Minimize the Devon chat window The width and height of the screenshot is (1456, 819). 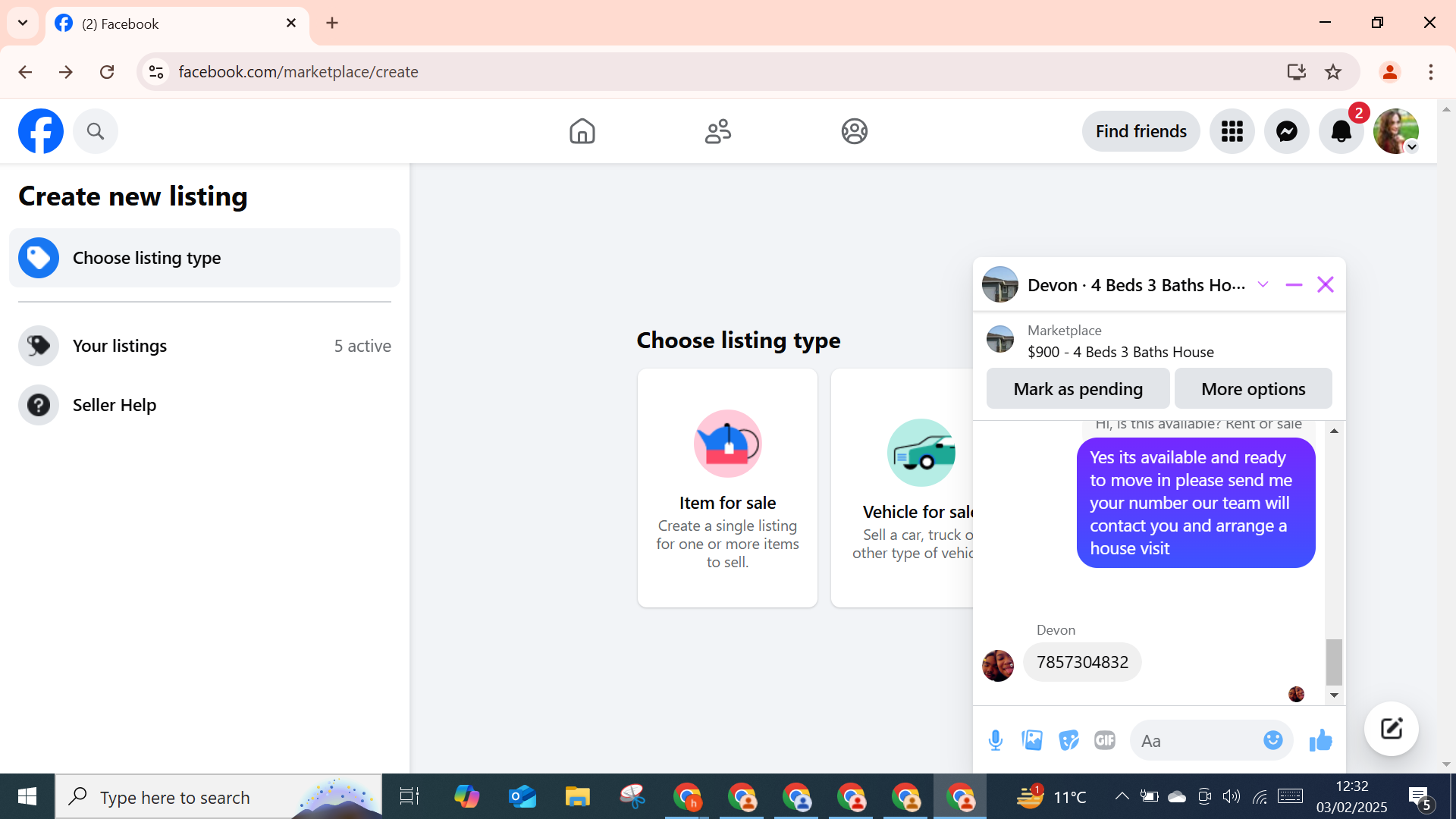click(1294, 284)
